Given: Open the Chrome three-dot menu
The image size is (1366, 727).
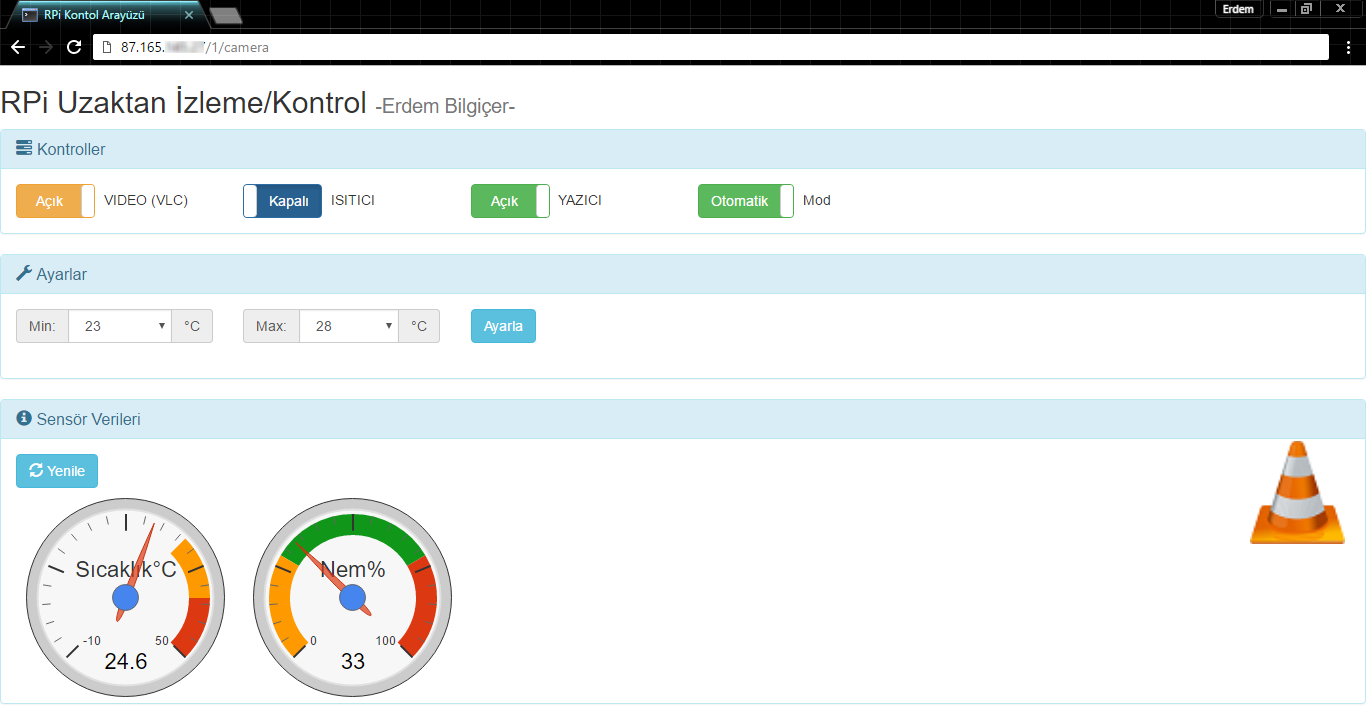Looking at the screenshot, I should coord(1348,47).
